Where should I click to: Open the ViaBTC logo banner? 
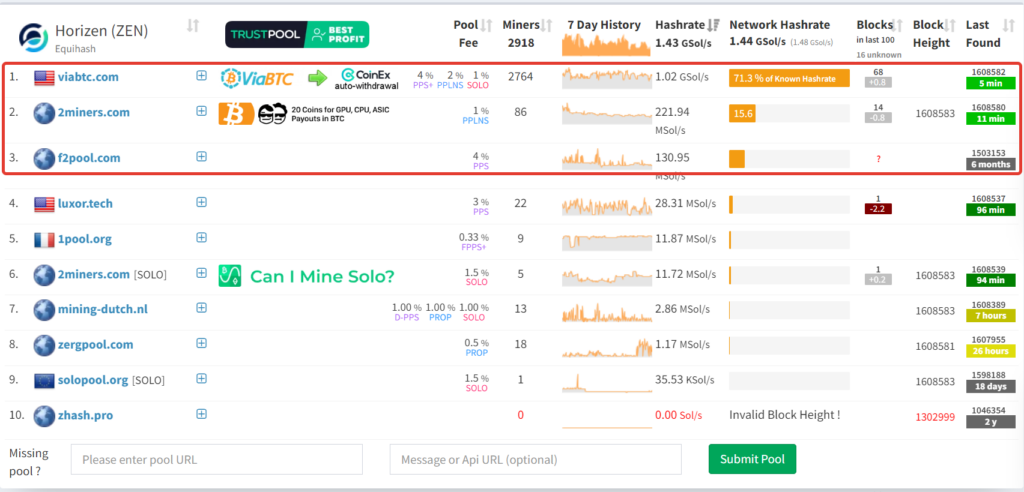[x=257, y=78]
